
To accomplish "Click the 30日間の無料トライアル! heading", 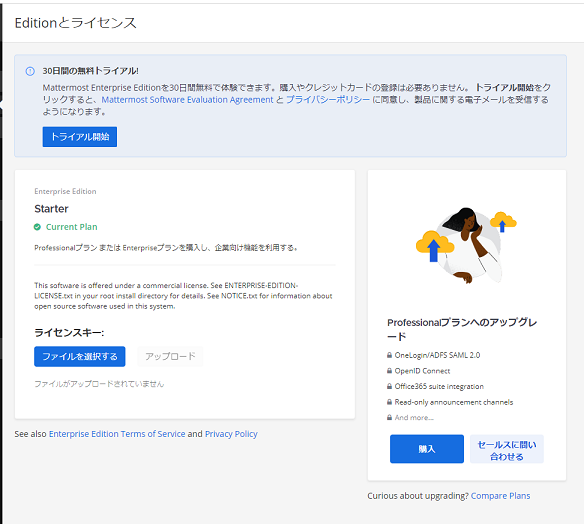I will click(91, 71).
